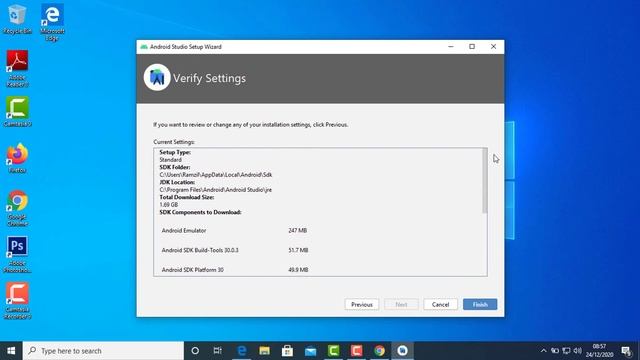The width and height of the screenshot is (640, 360).
Task: Click the 1.69 GB download size value
Action: (x=169, y=204)
